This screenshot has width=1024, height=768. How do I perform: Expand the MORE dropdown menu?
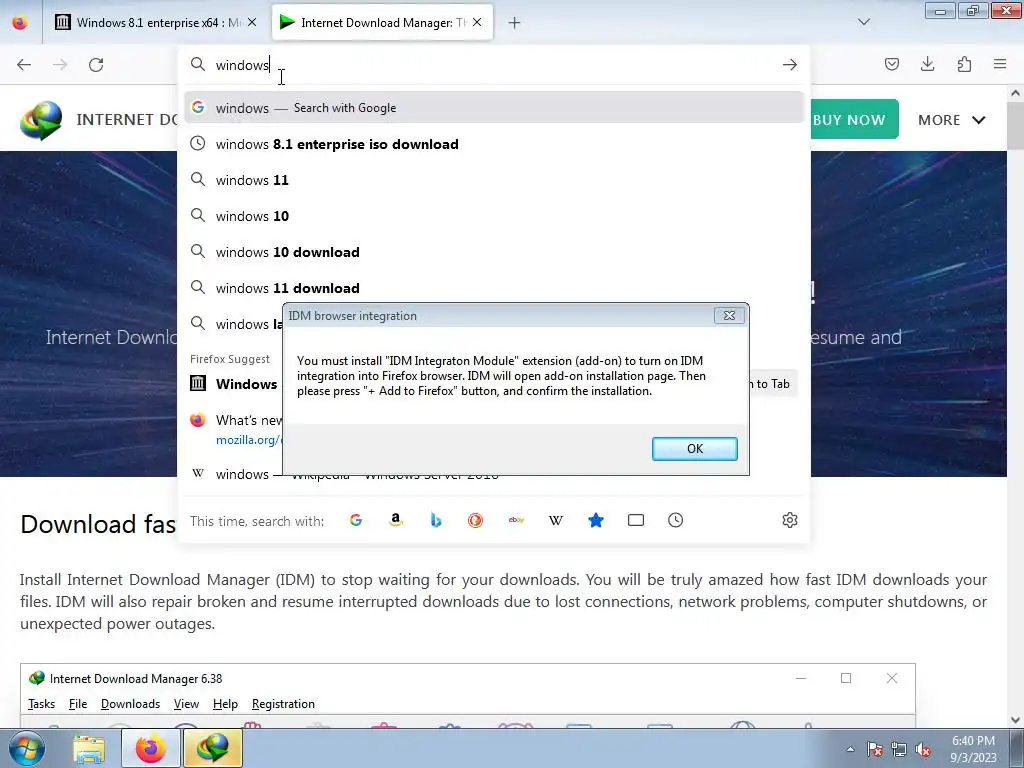(952, 120)
